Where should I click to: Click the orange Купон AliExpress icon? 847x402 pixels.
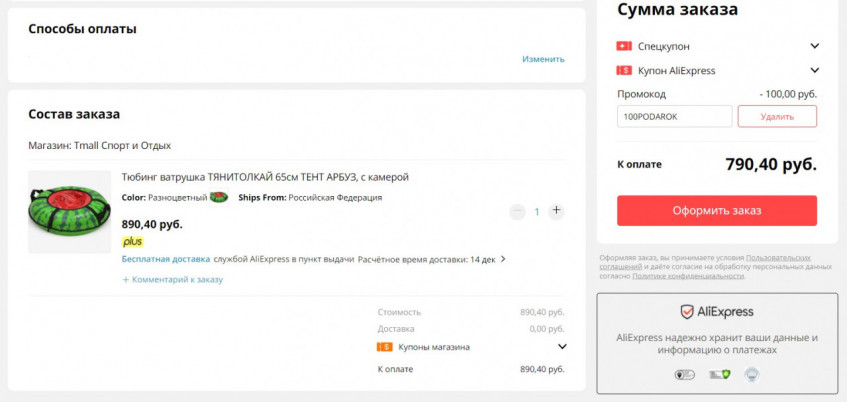coord(624,71)
